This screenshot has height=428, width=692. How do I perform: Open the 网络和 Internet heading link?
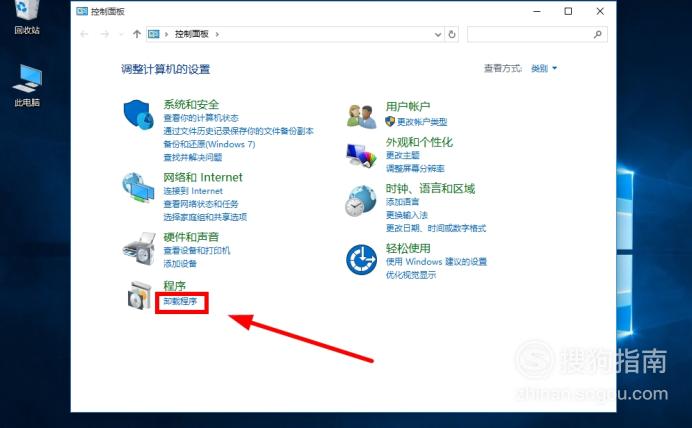click(x=203, y=177)
